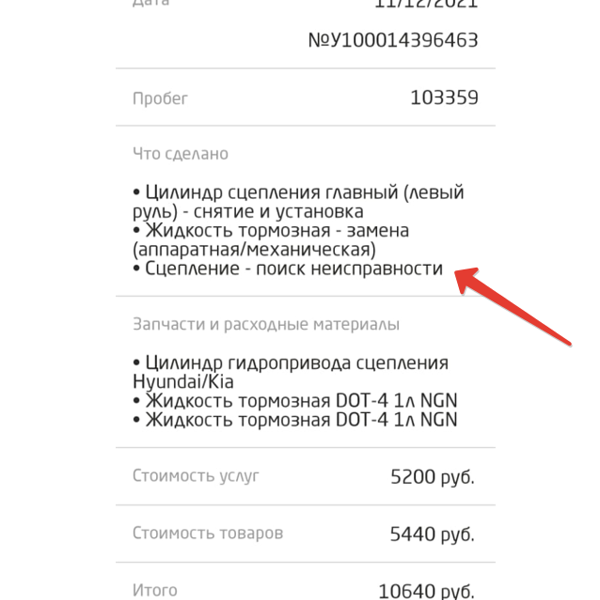Click the date value 11/12/2021

pyautogui.click(x=425, y=4)
